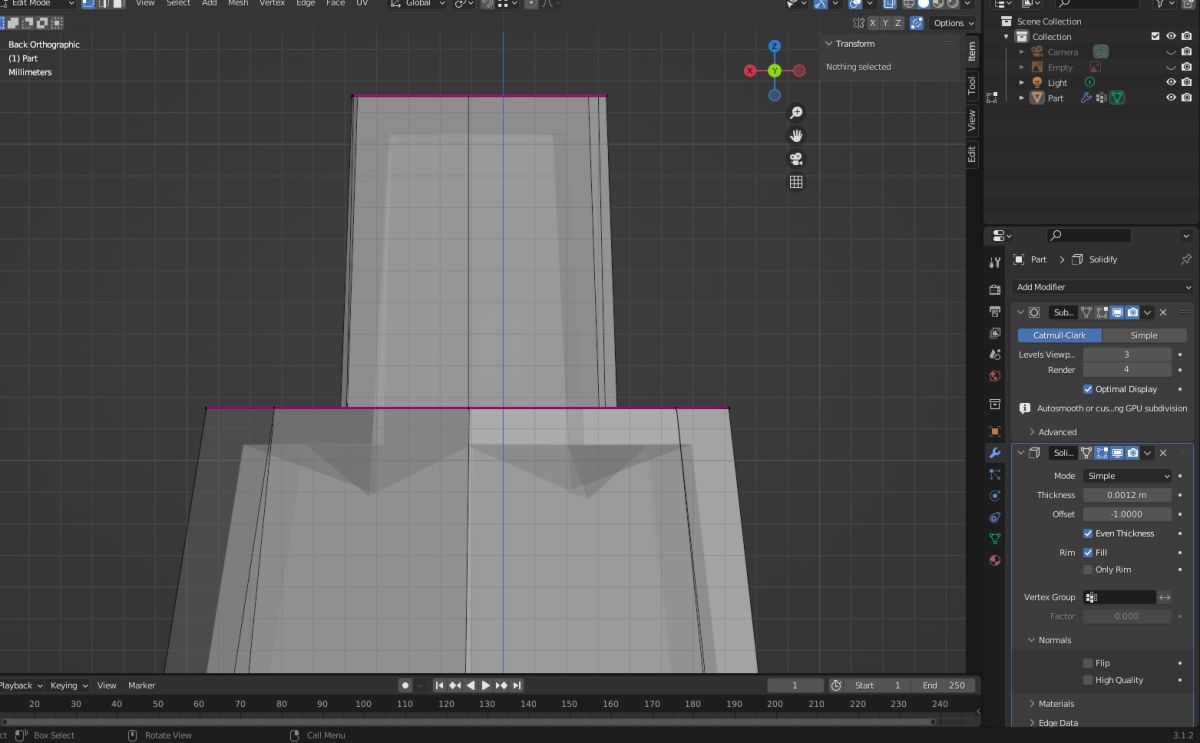The height and width of the screenshot is (743, 1200).
Task: Adjust the Solidify Offset slider
Action: tap(1127, 514)
